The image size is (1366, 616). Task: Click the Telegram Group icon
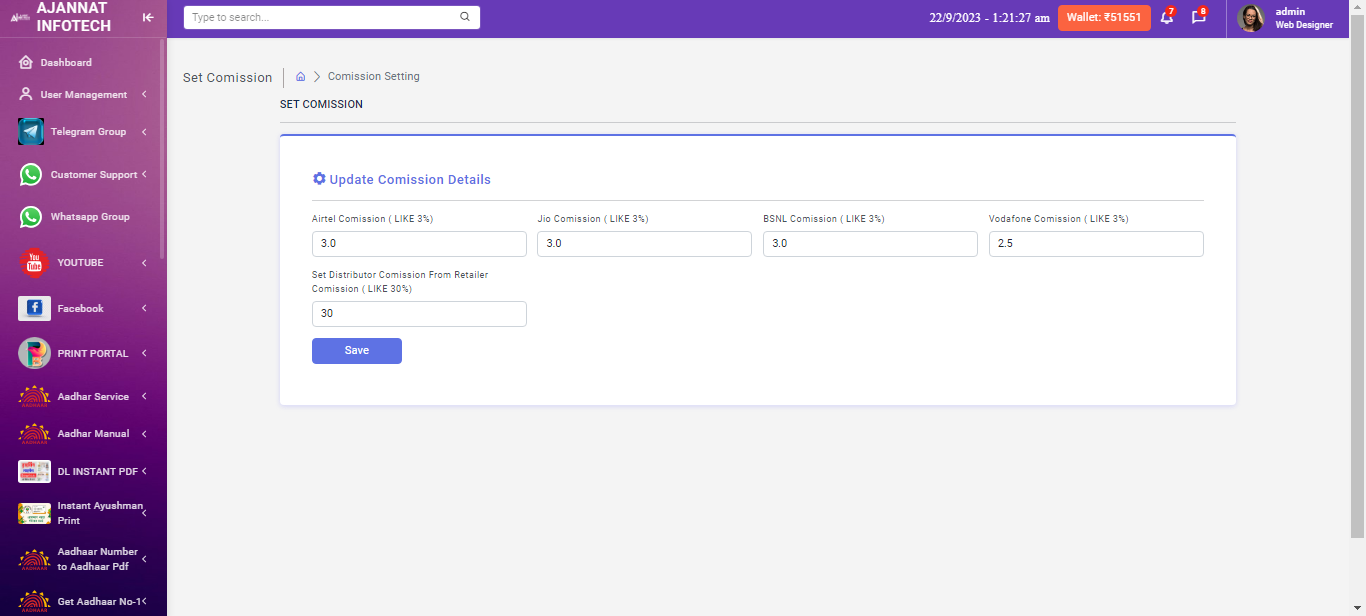[x=31, y=132]
